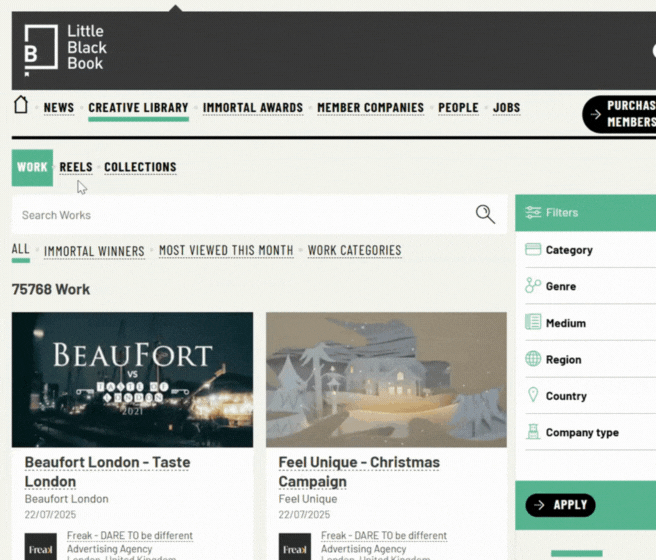Viewport: 656px width, 560px height.
Task: Open Feel Unique - Christmas Campaign title
Action: click(359, 472)
